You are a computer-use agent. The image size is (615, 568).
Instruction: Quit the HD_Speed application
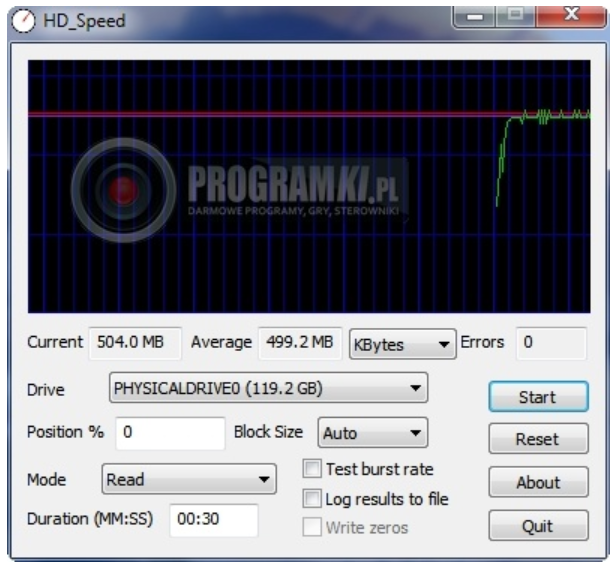(539, 526)
